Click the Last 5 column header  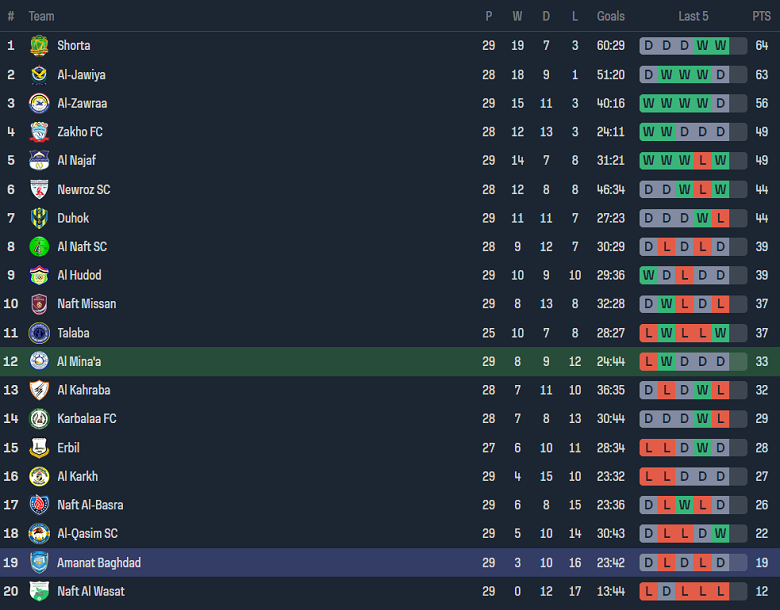(693, 16)
